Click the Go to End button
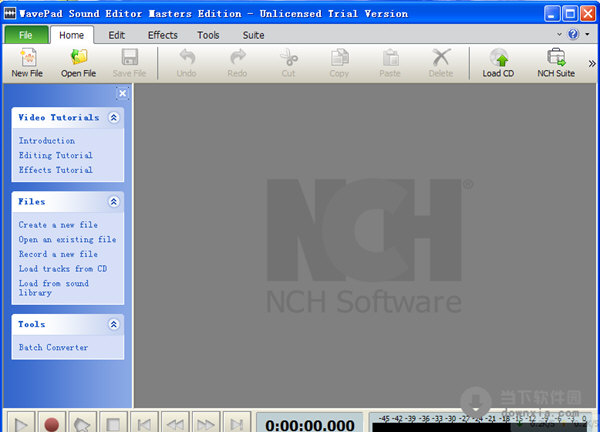Screen dimensions: 600x432 coord(237,422)
